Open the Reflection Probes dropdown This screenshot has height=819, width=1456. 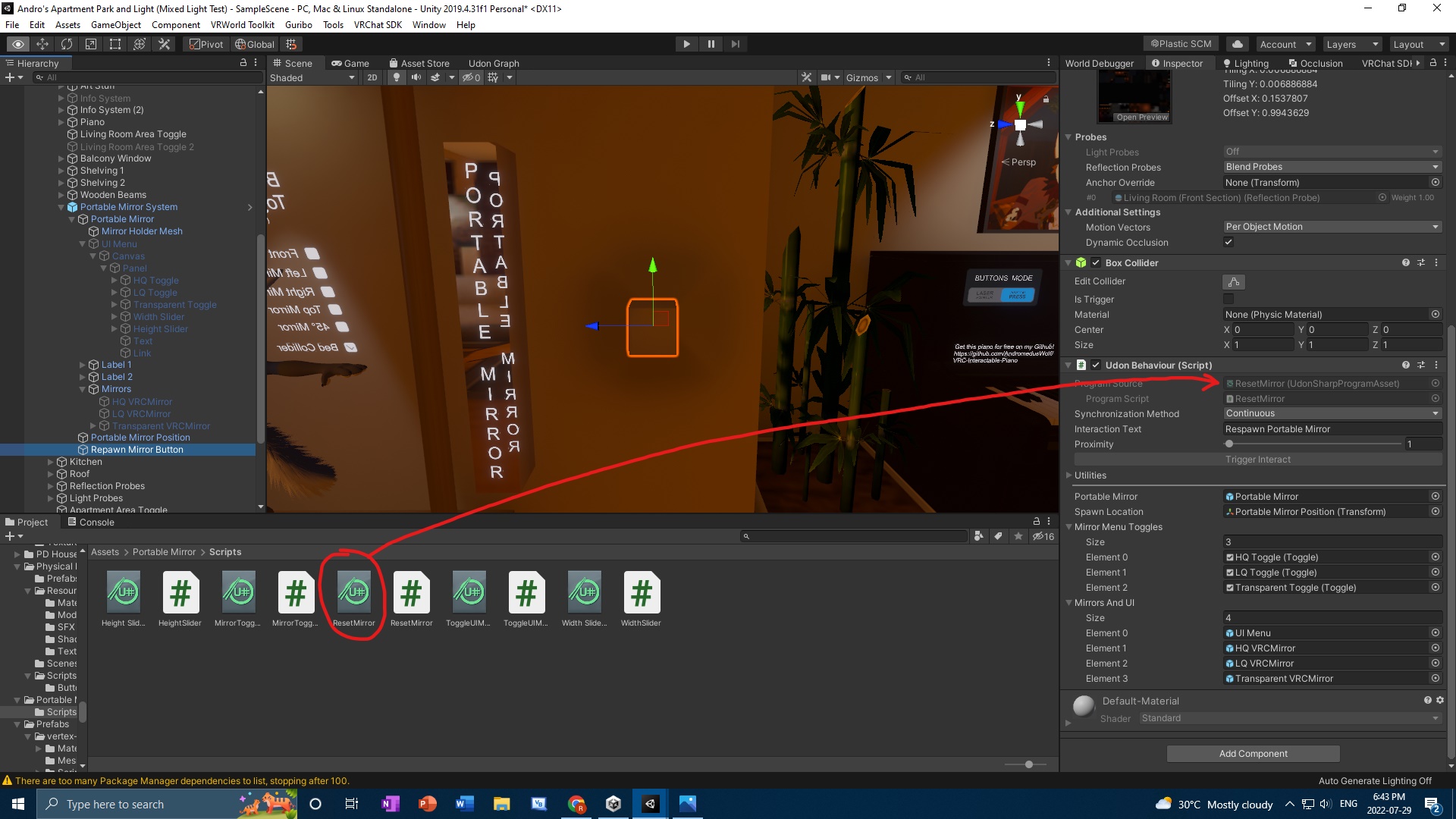(x=1332, y=167)
